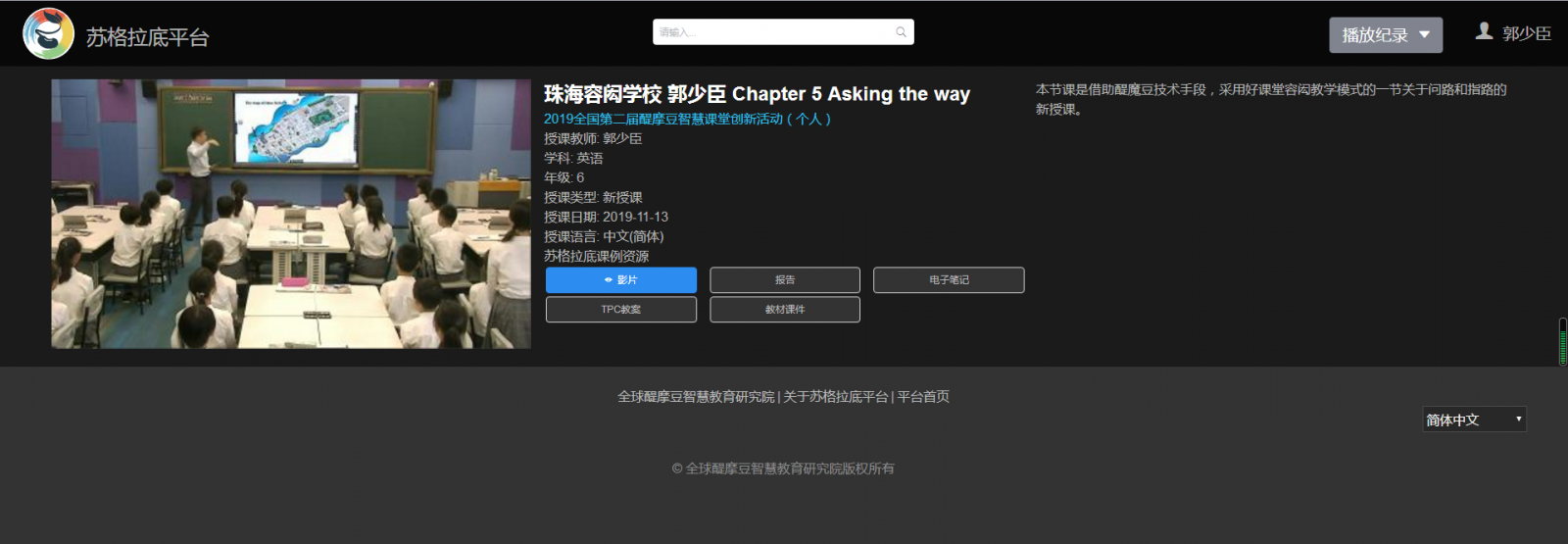
Task: Click the search magnifier icon
Action: 901,32
